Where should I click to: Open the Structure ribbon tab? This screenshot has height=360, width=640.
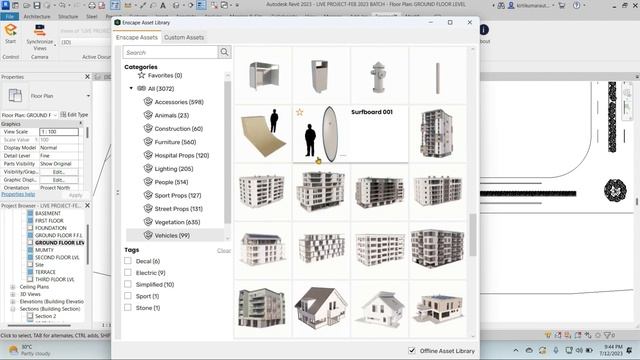point(68,16)
